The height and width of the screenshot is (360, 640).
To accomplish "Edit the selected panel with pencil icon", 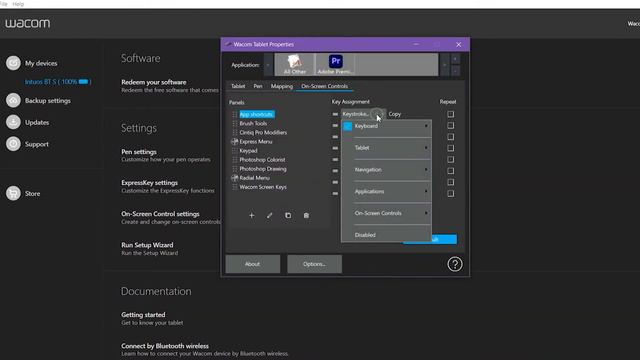I will tap(269, 215).
